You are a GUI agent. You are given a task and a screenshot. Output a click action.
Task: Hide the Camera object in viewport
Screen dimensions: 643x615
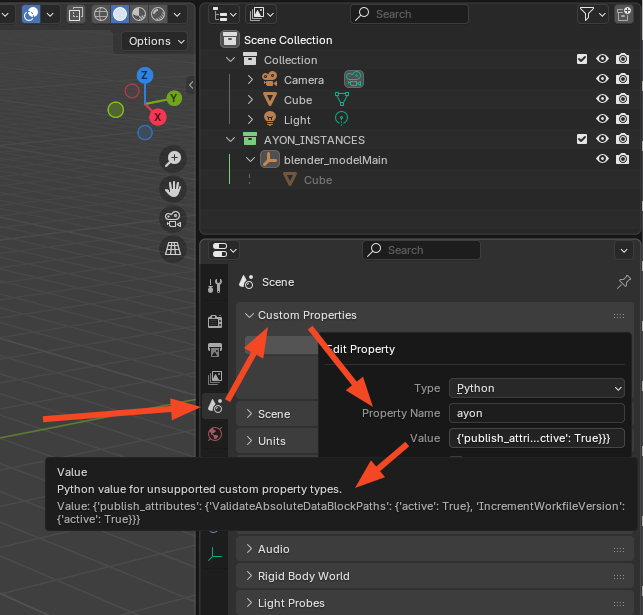(602, 80)
